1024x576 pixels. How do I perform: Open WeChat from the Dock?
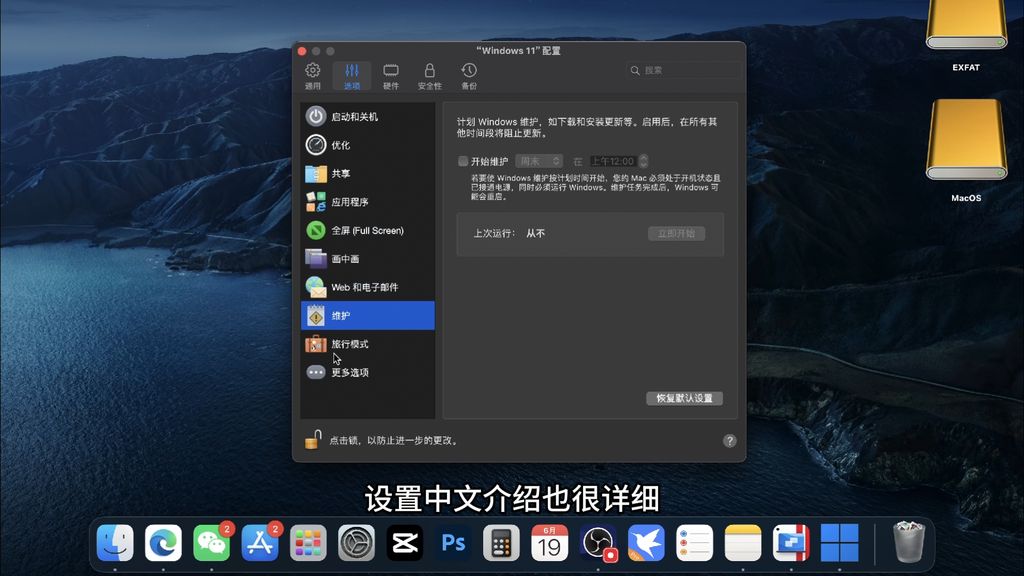pyautogui.click(x=212, y=543)
